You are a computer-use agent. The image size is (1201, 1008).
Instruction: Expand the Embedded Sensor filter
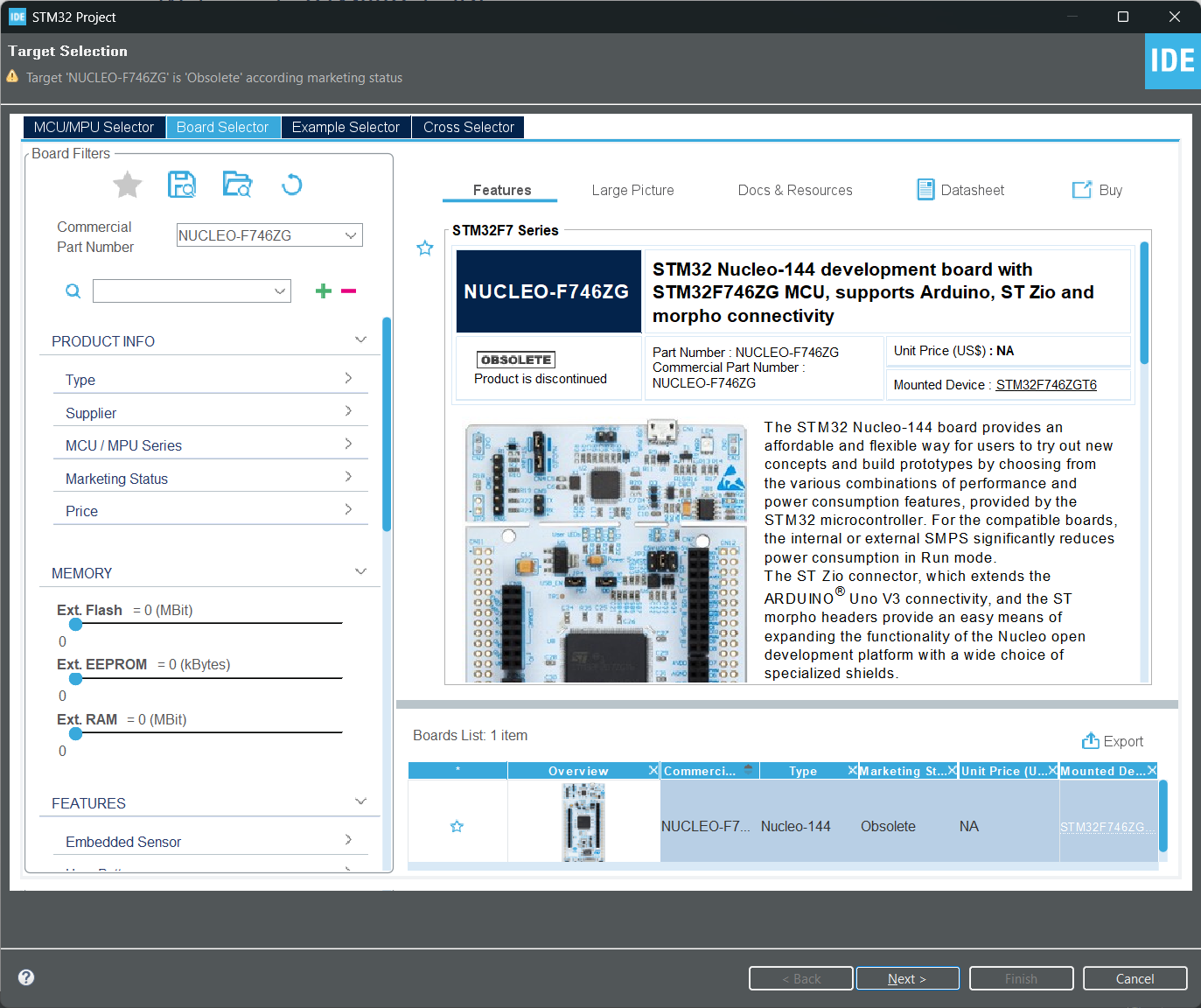pyautogui.click(x=348, y=840)
